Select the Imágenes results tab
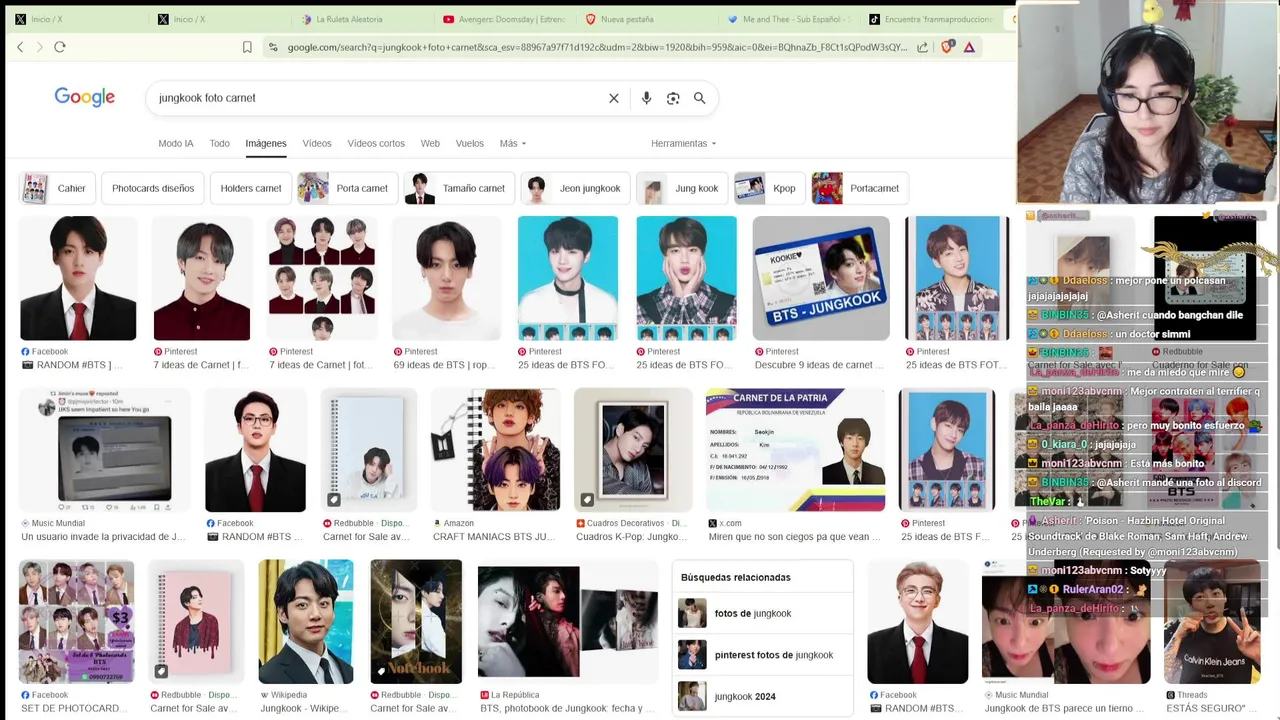Viewport: 1280px width, 720px height. tap(266, 143)
